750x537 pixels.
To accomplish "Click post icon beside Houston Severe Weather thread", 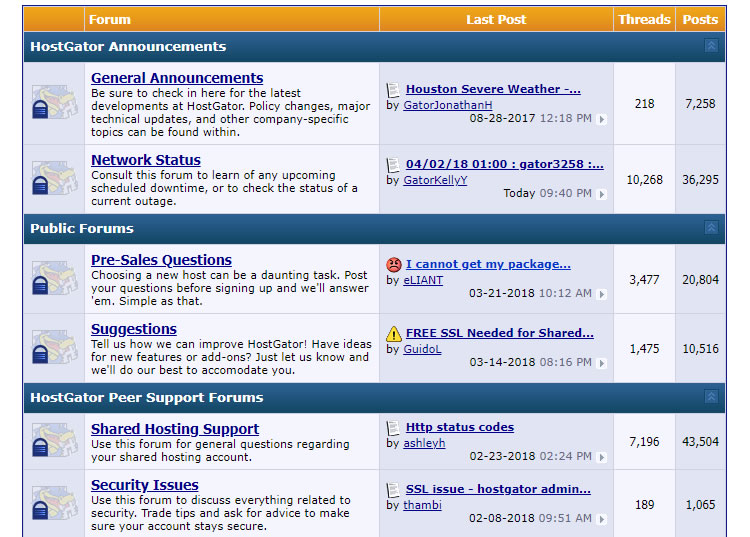I will (393, 89).
